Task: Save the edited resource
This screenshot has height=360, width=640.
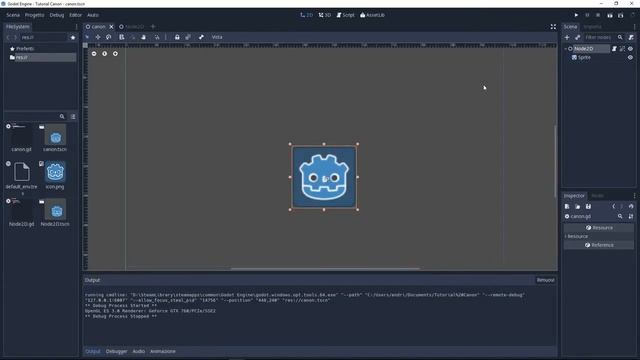Action: coord(588,207)
